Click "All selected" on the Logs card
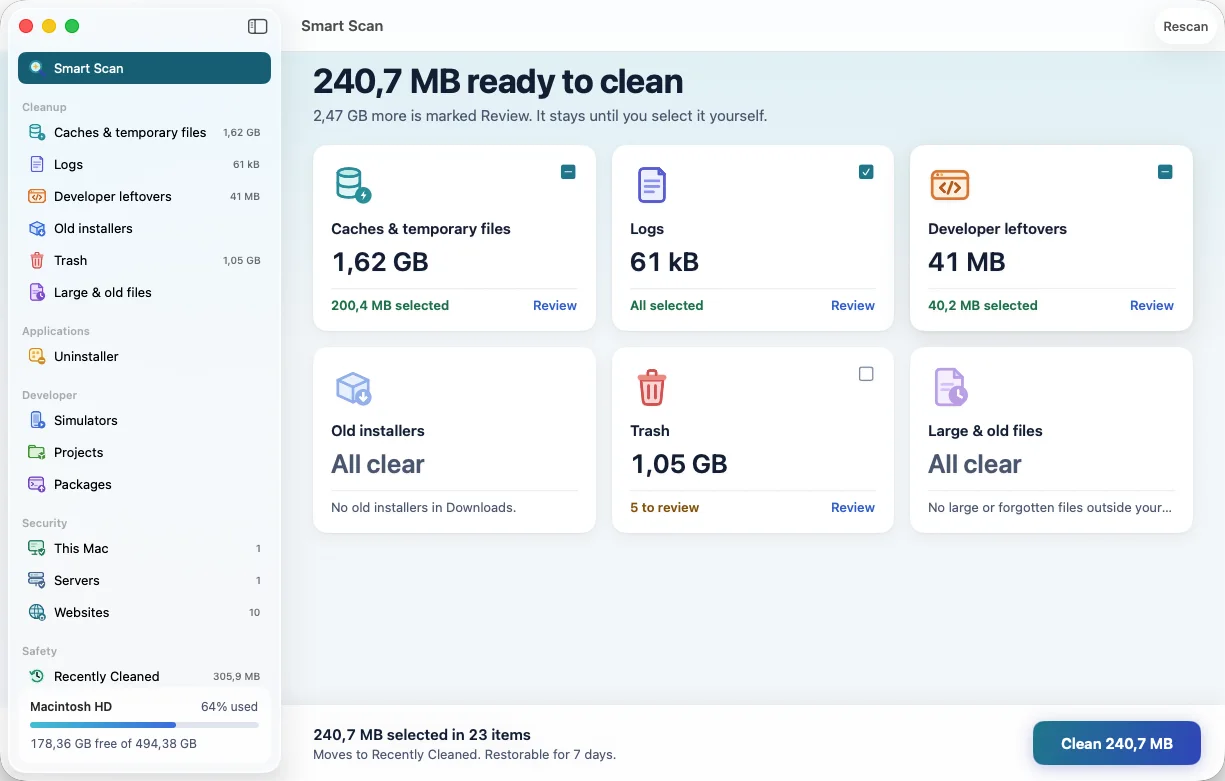Image resolution: width=1225 pixels, height=781 pixels. tap(667, 305)
